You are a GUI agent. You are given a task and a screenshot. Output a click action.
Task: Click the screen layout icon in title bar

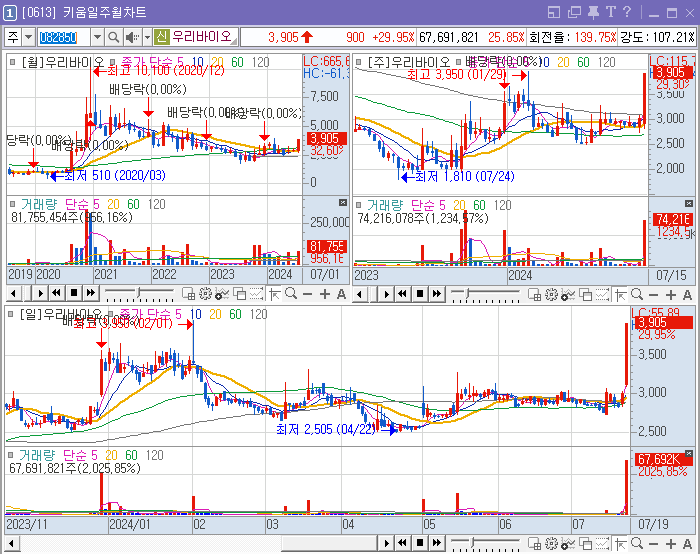(554, 12)
